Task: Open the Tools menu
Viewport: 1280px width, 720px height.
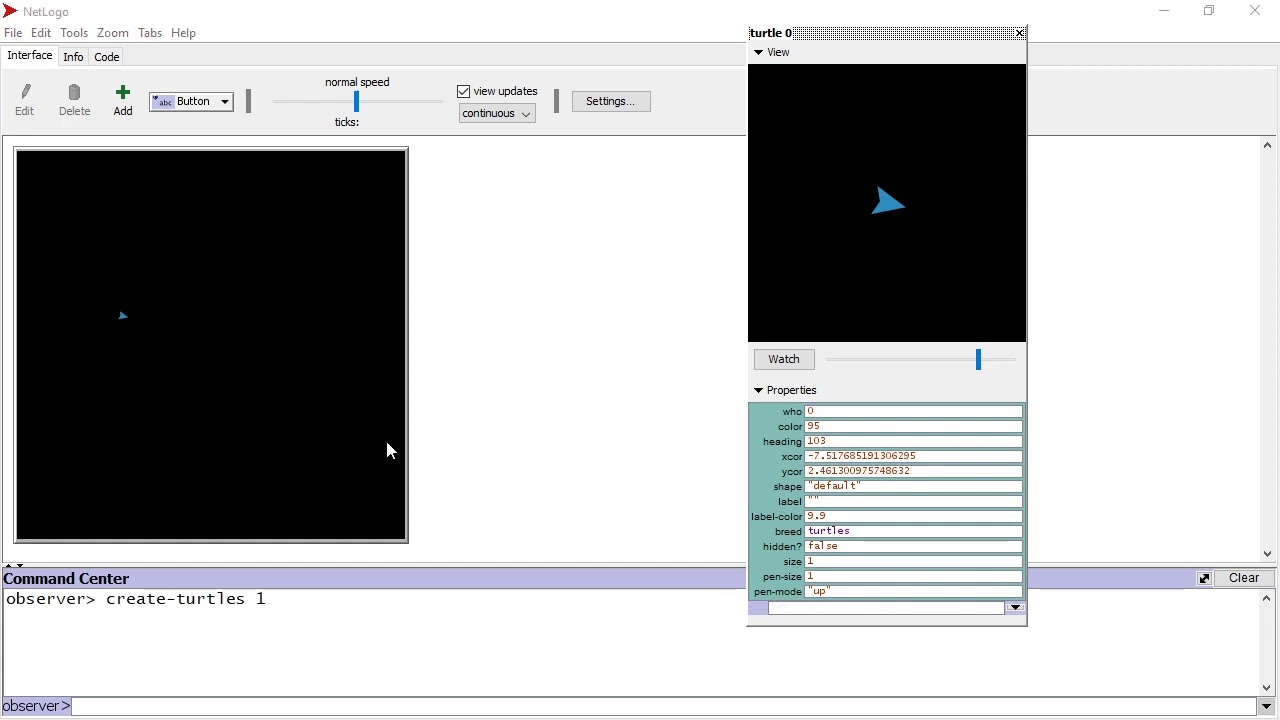Action: click(74, 33)
